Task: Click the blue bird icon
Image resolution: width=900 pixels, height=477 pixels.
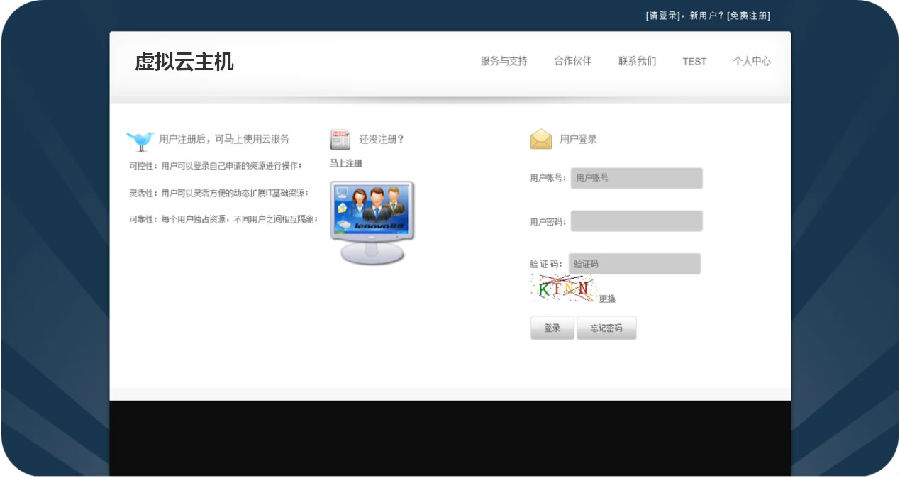Action: (139, 140)
